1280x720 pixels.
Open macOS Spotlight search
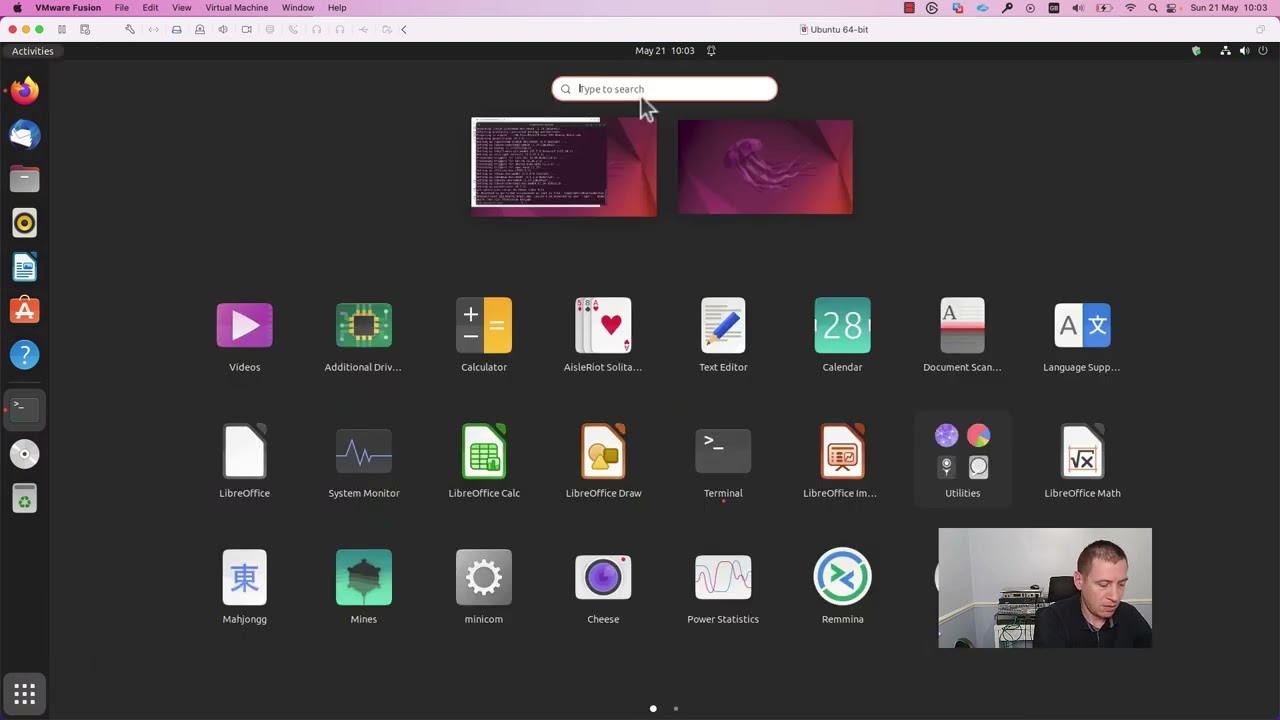coord(1153,8)
